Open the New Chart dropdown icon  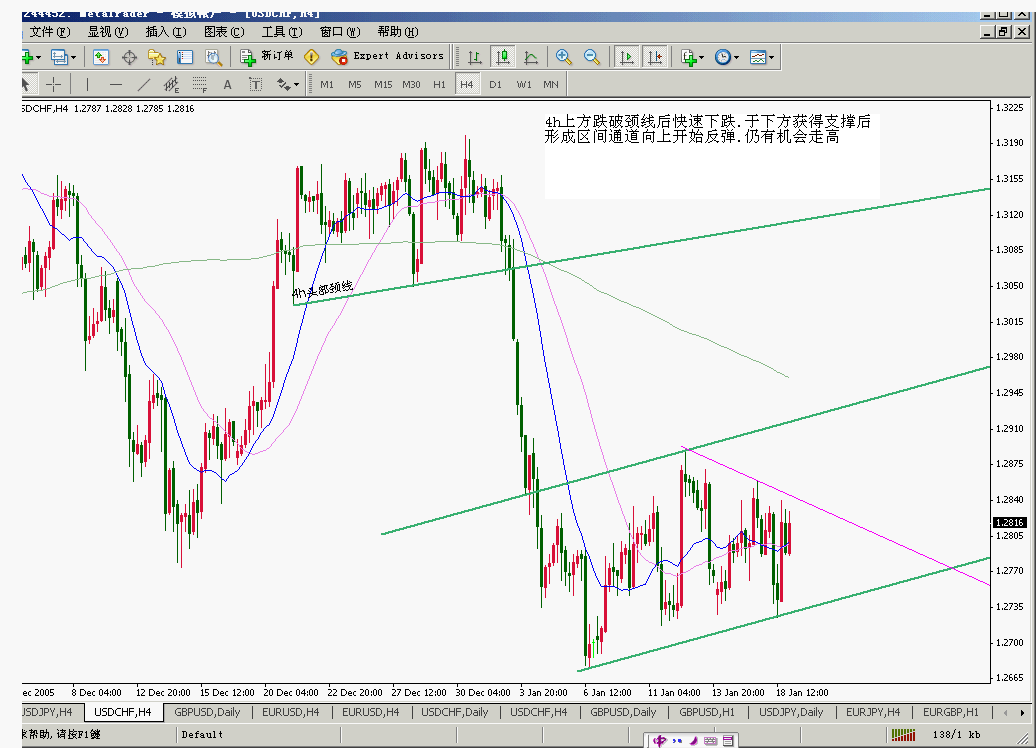coord(32,57)
